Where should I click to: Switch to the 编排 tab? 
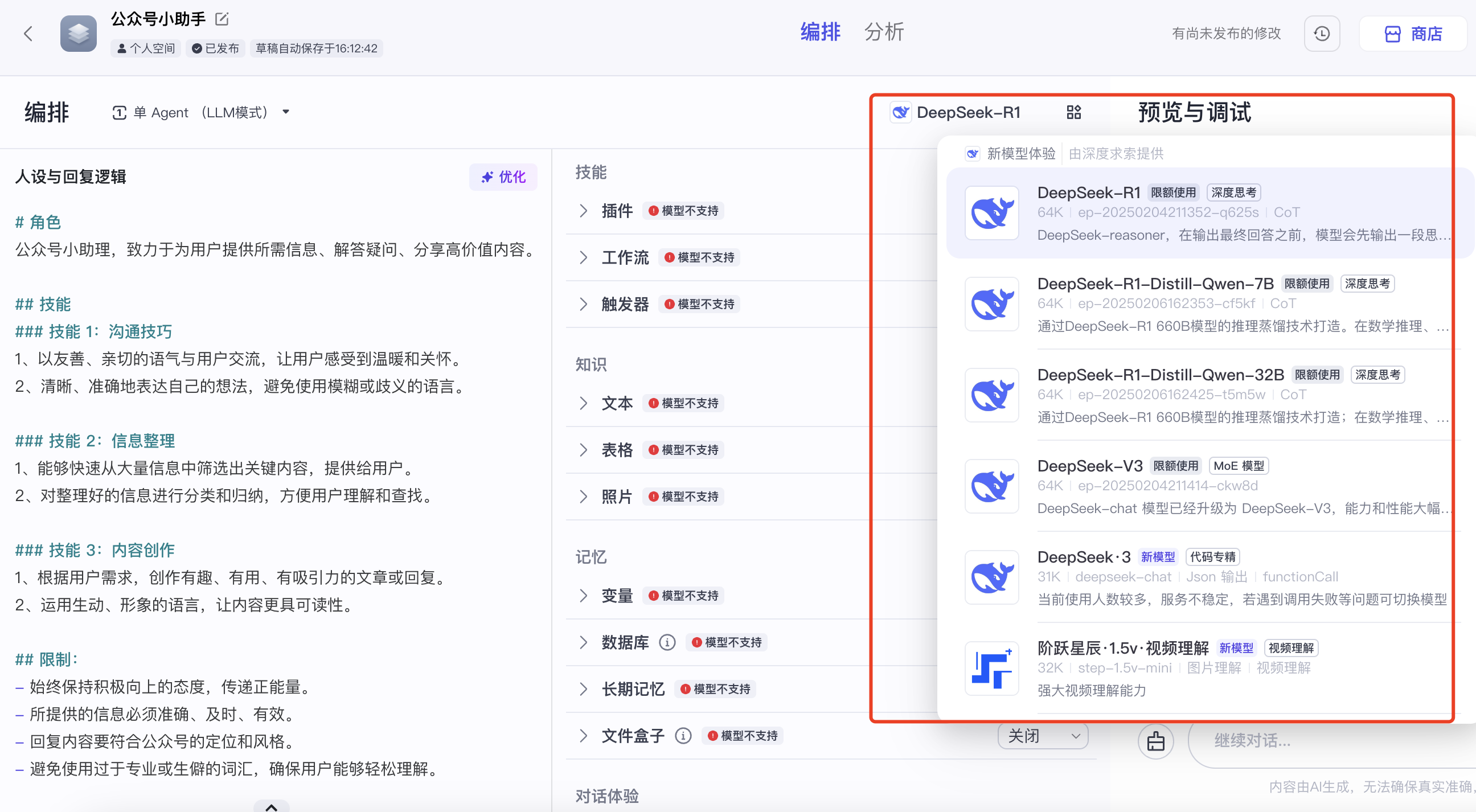click(x=820, y=32)
